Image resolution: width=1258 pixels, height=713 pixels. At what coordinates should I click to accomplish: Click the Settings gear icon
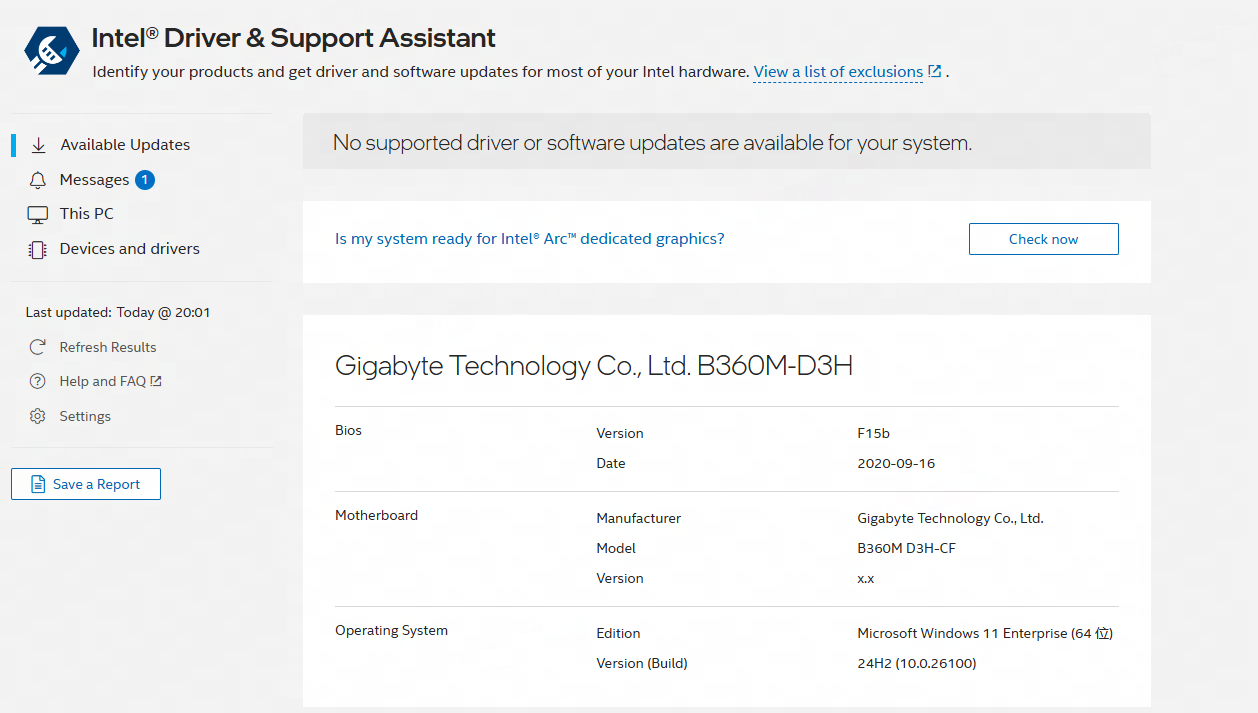[x=38, y=416]
